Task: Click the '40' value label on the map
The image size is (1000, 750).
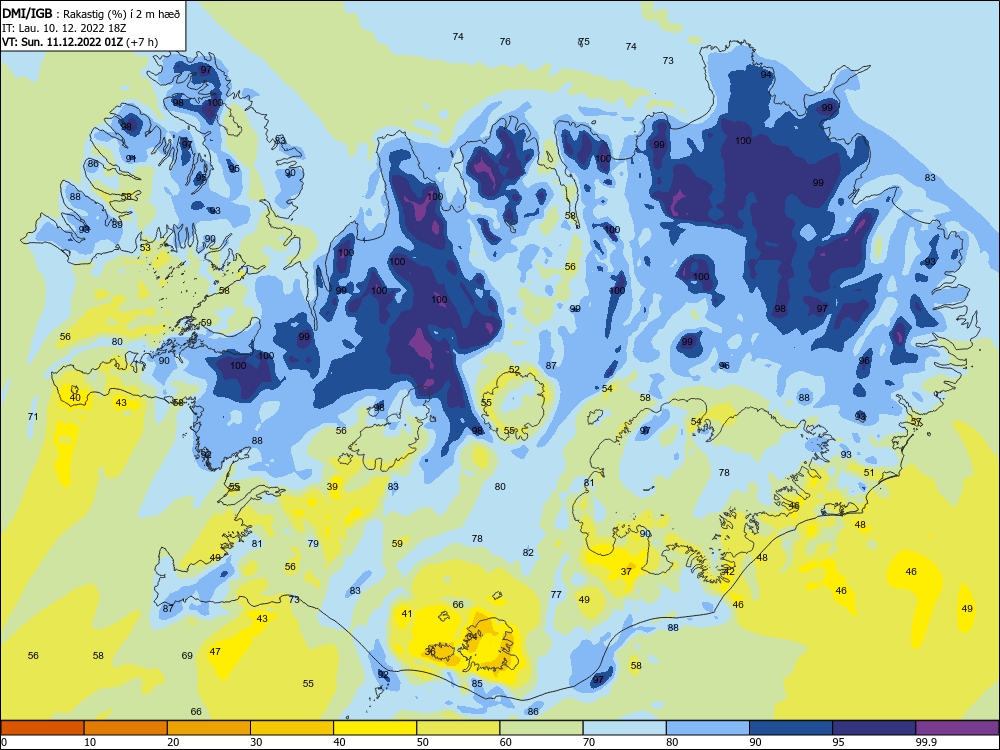Action: [x=75, y=398]
